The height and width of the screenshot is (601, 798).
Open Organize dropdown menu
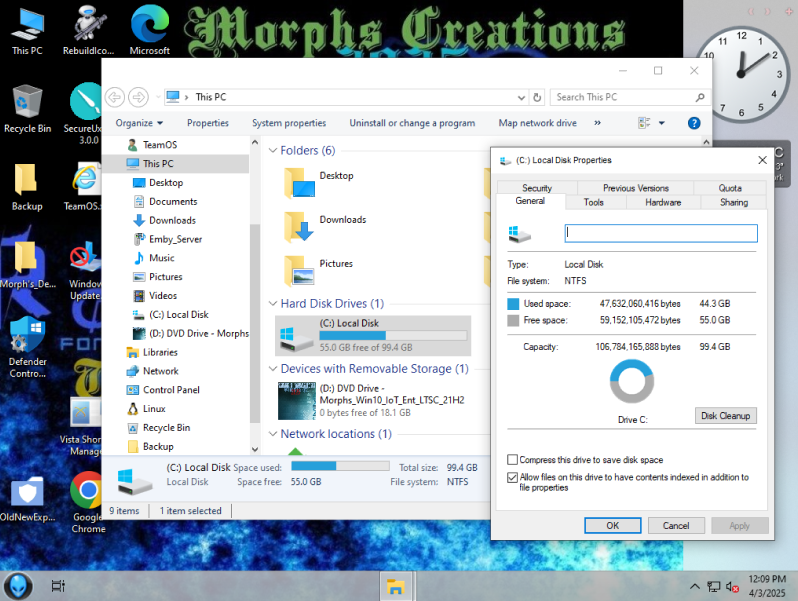tap(139, 123)
